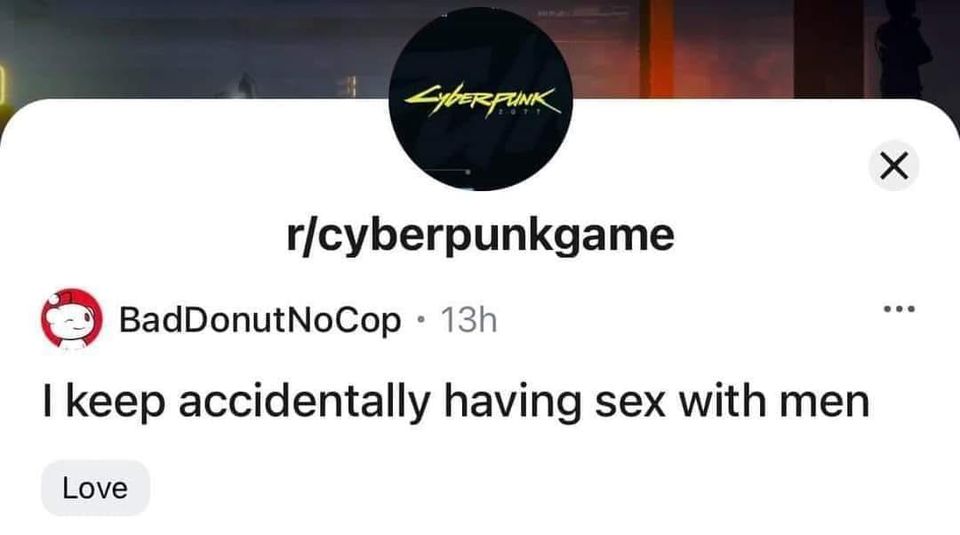Viewport: 960px width, 535px height.
Task: Click the dot separator before 13h
Action: tap(421, 320)
